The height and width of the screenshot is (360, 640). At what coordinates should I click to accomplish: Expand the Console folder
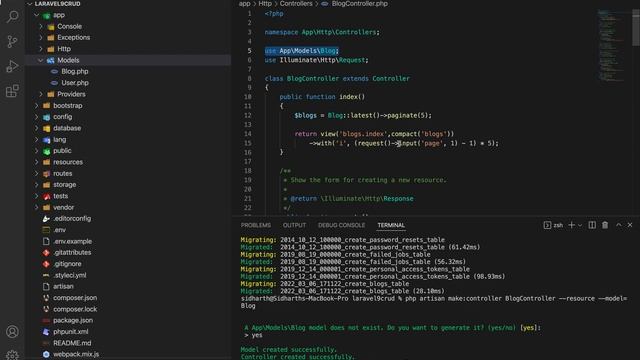pos(69,27)
